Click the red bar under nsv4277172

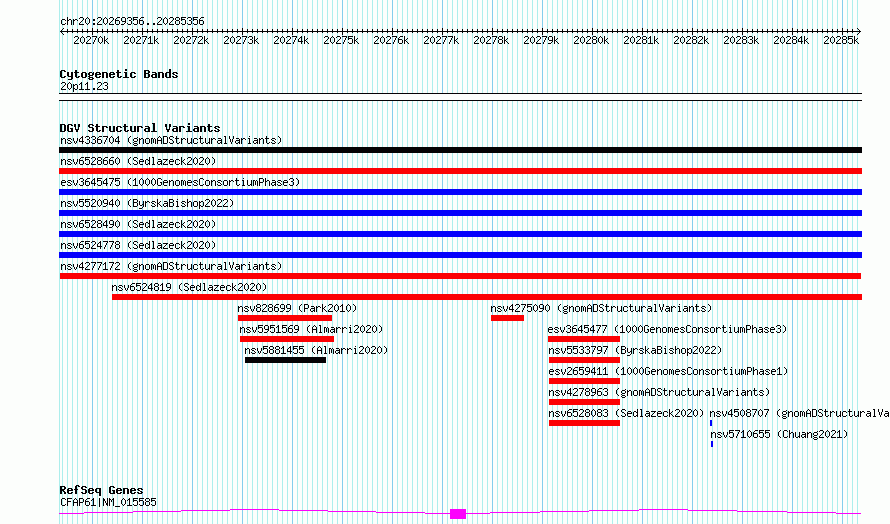pyautogui.click(x=460, y=276)
